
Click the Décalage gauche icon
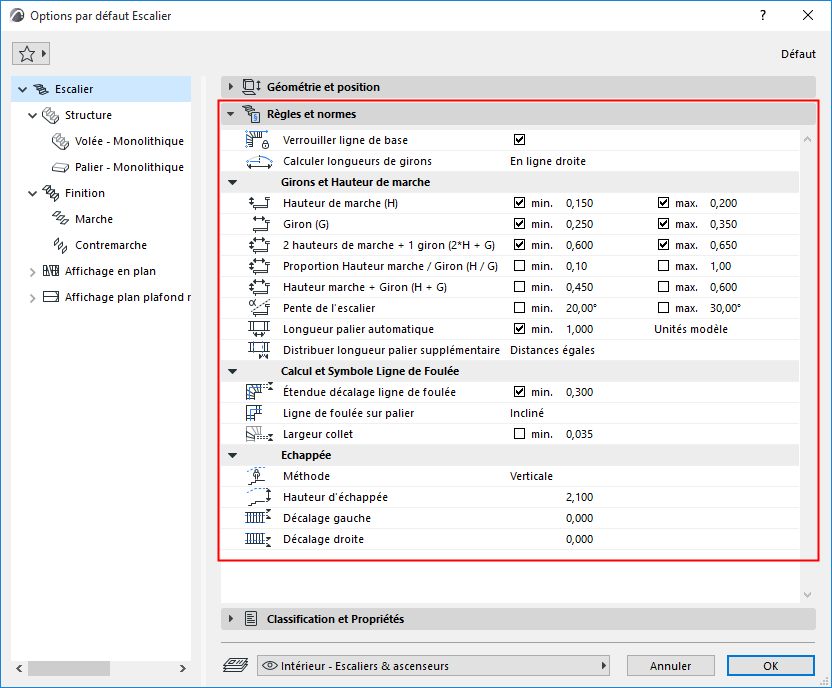[258, 518]
